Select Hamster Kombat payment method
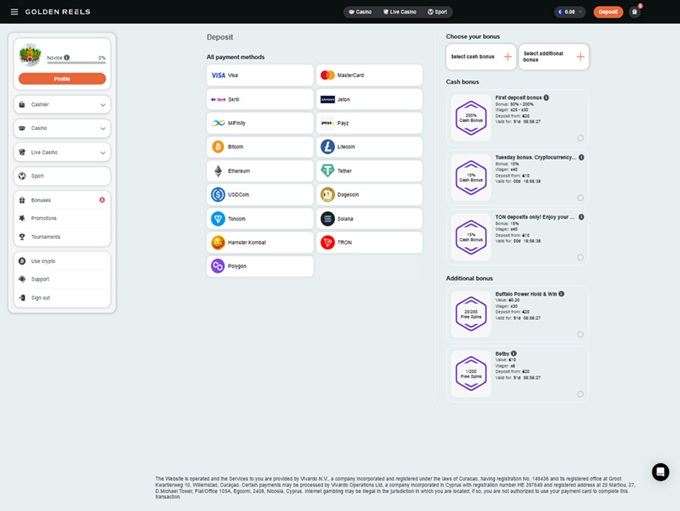 (260, 243)
